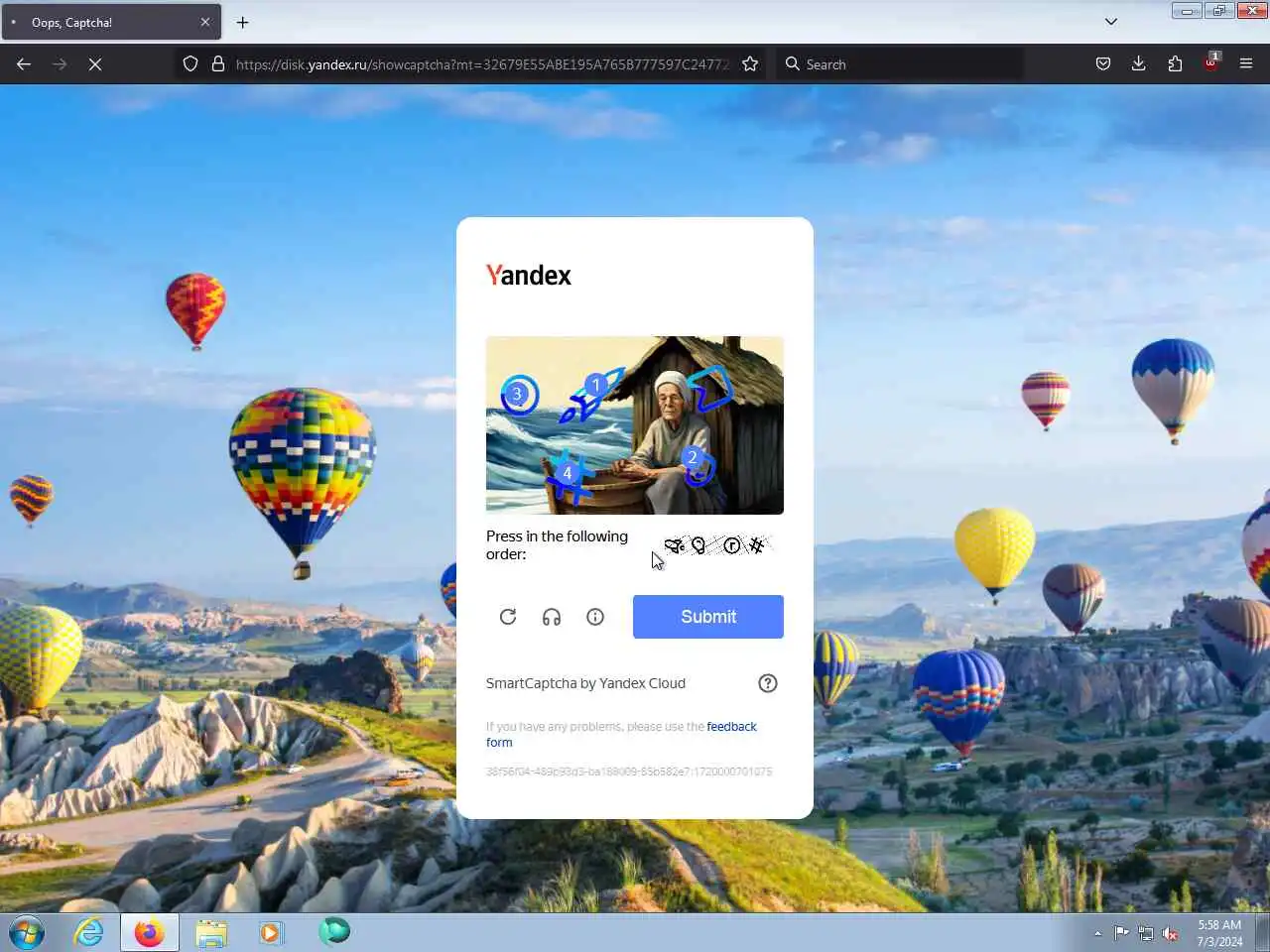
Task: Open tracking protection shield icon
Action: click(190, 63)
